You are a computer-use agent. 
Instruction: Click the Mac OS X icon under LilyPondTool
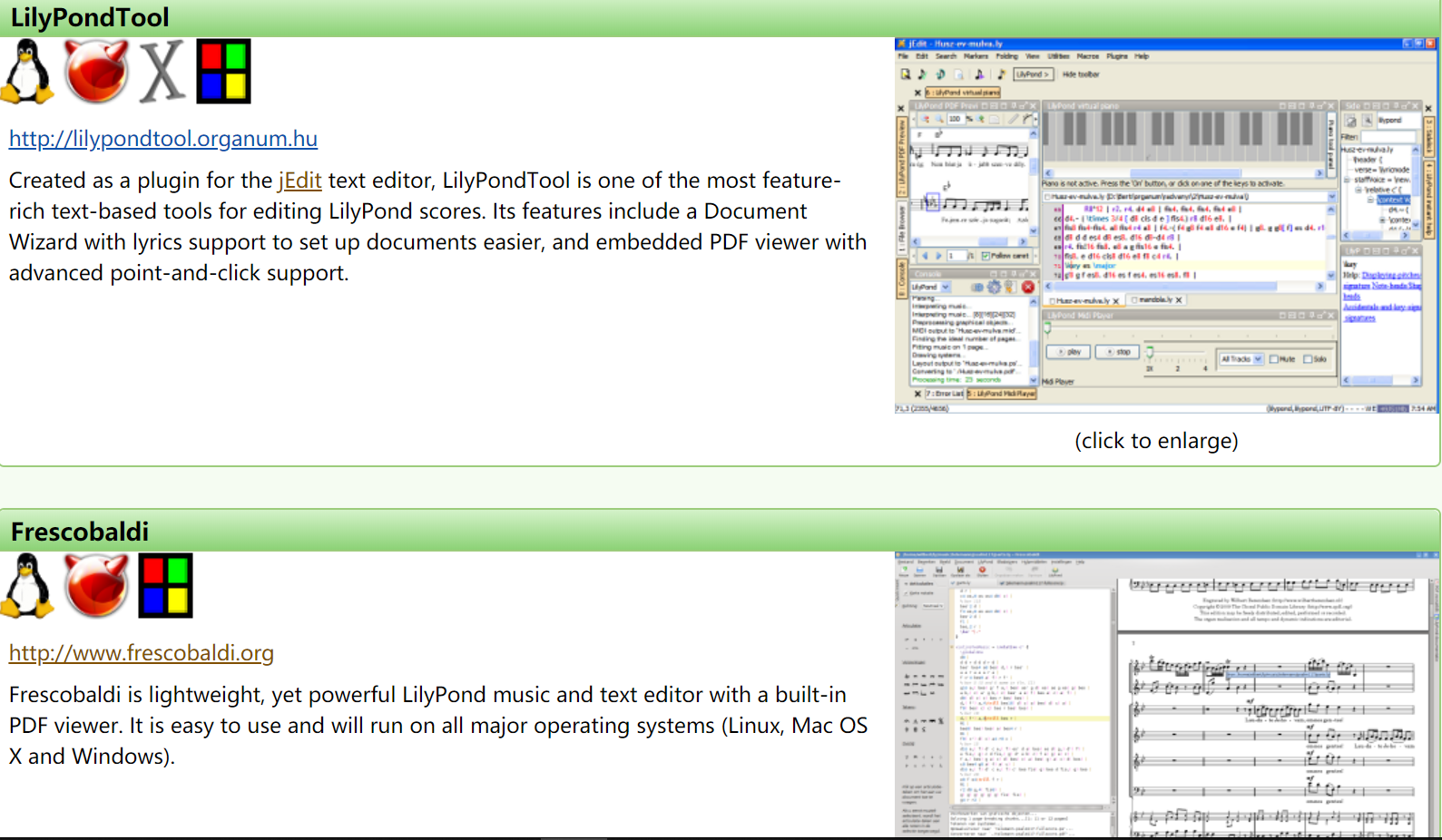(162, 72)
